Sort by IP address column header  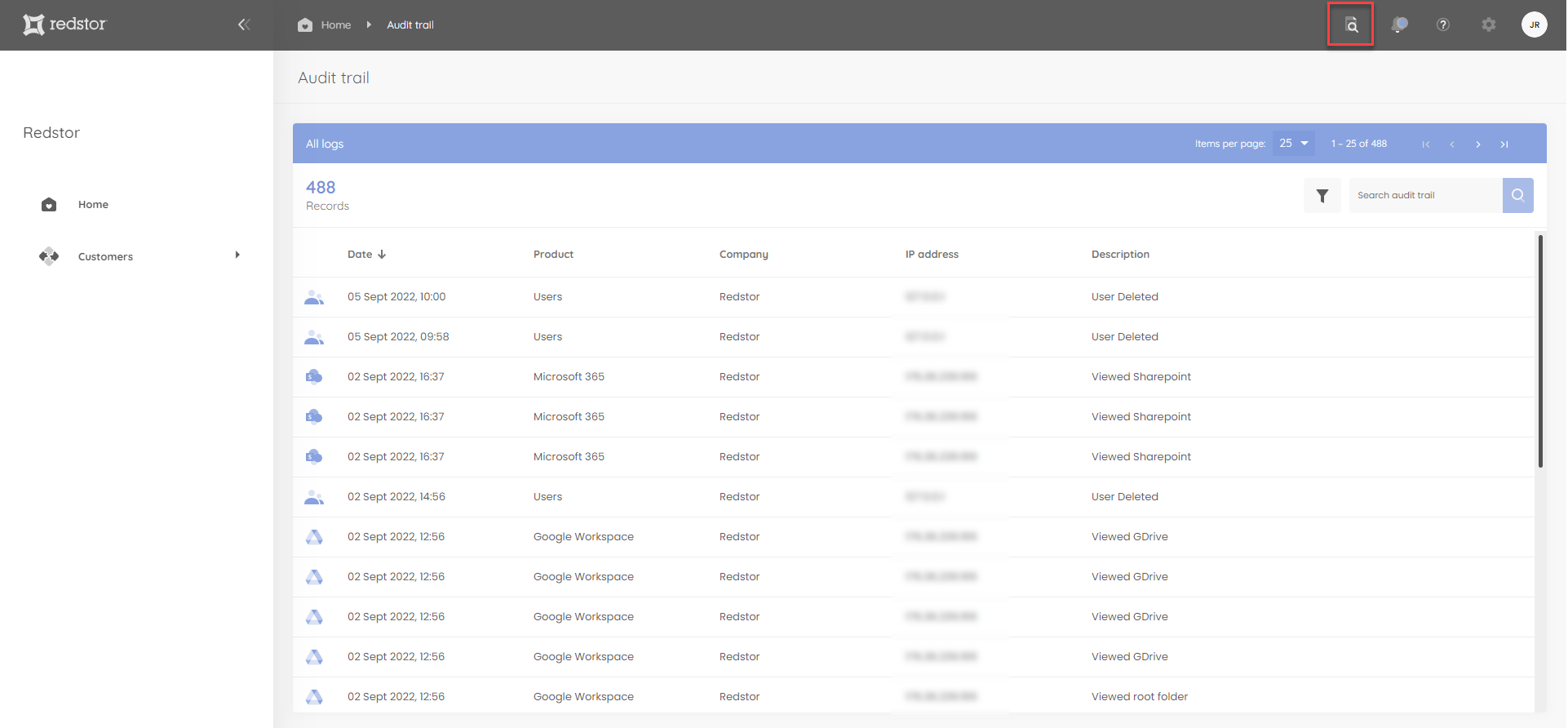(x=932, y=255)
